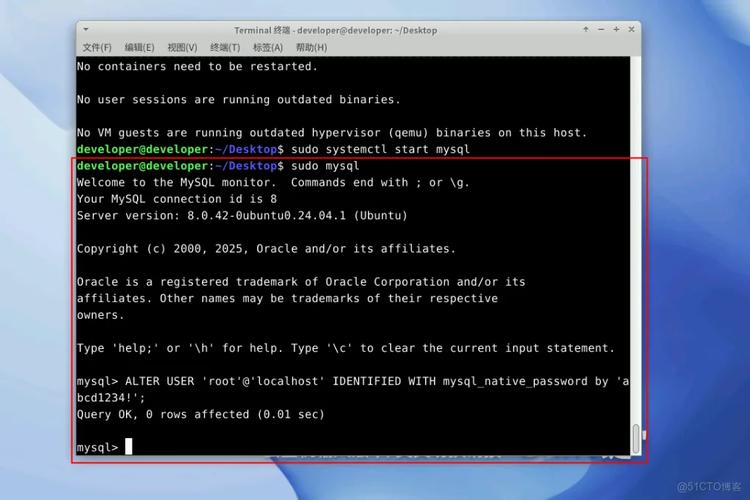Maximize the Terminal window with the plus icon
This screenshot has height=500, width=750.
pyautogui.click(x=614, y=30)
